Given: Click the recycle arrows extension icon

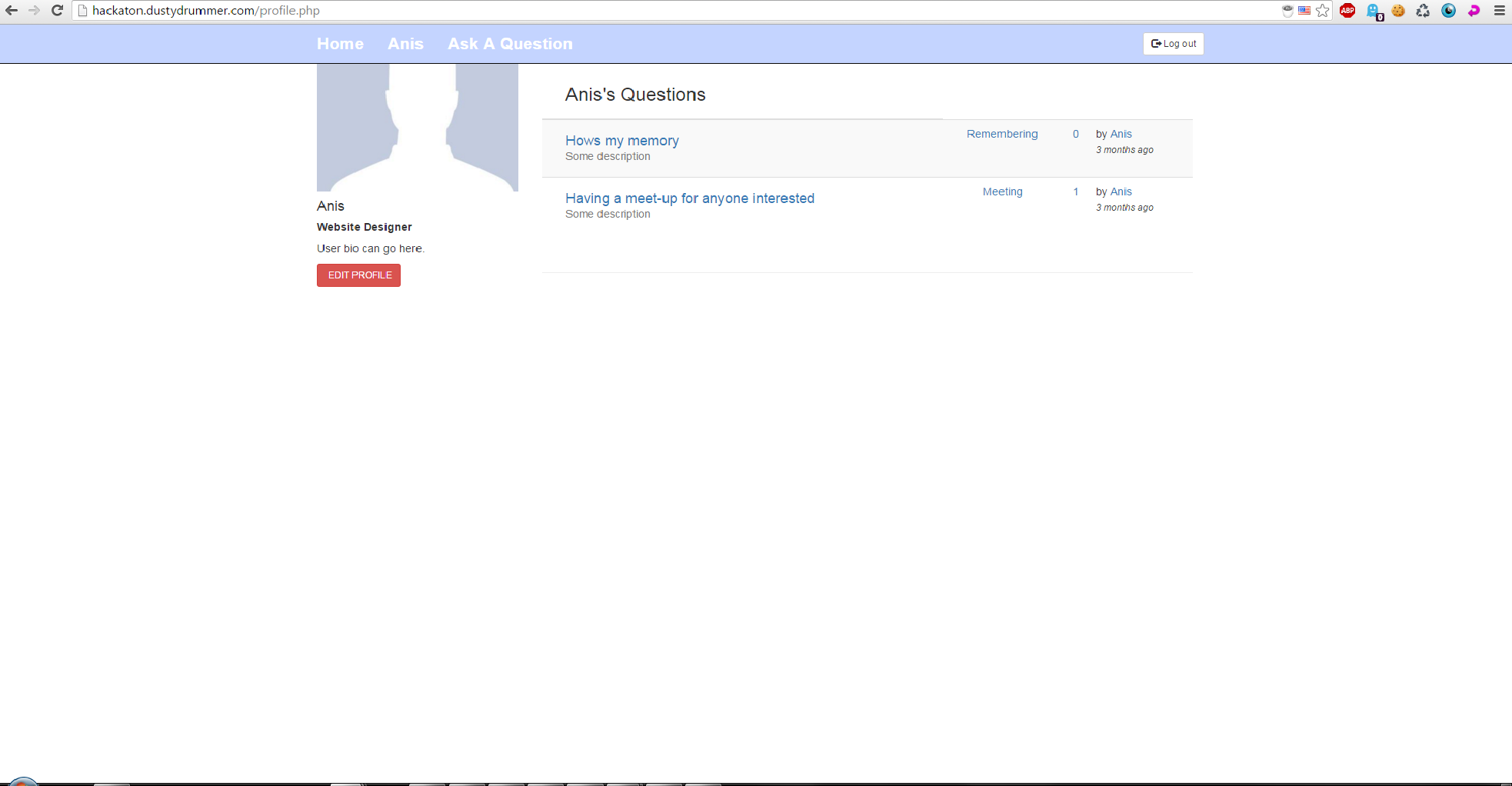Looking at the screenshot, I should pos(1424,11).
